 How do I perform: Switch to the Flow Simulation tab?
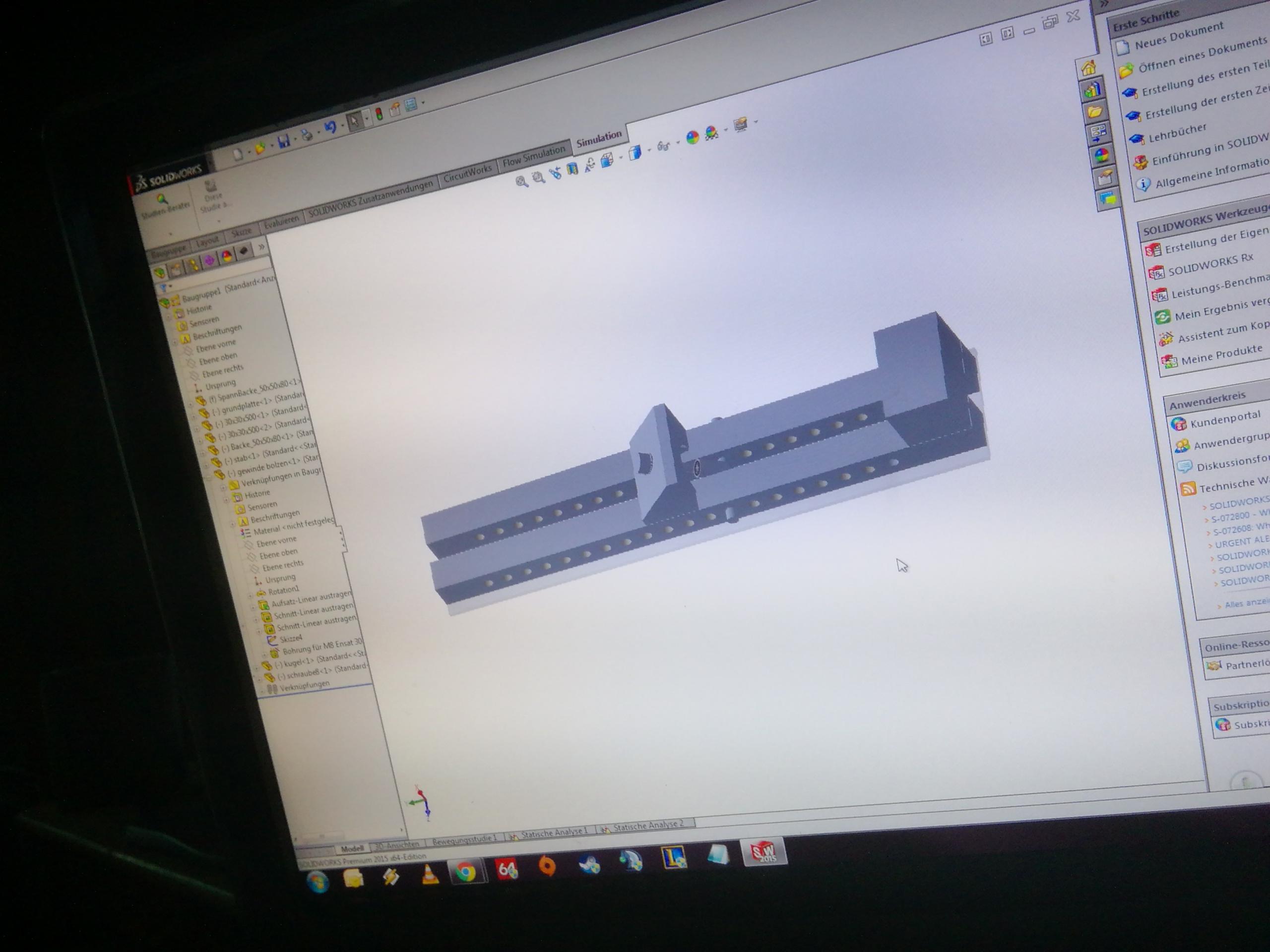pos(533,157)
